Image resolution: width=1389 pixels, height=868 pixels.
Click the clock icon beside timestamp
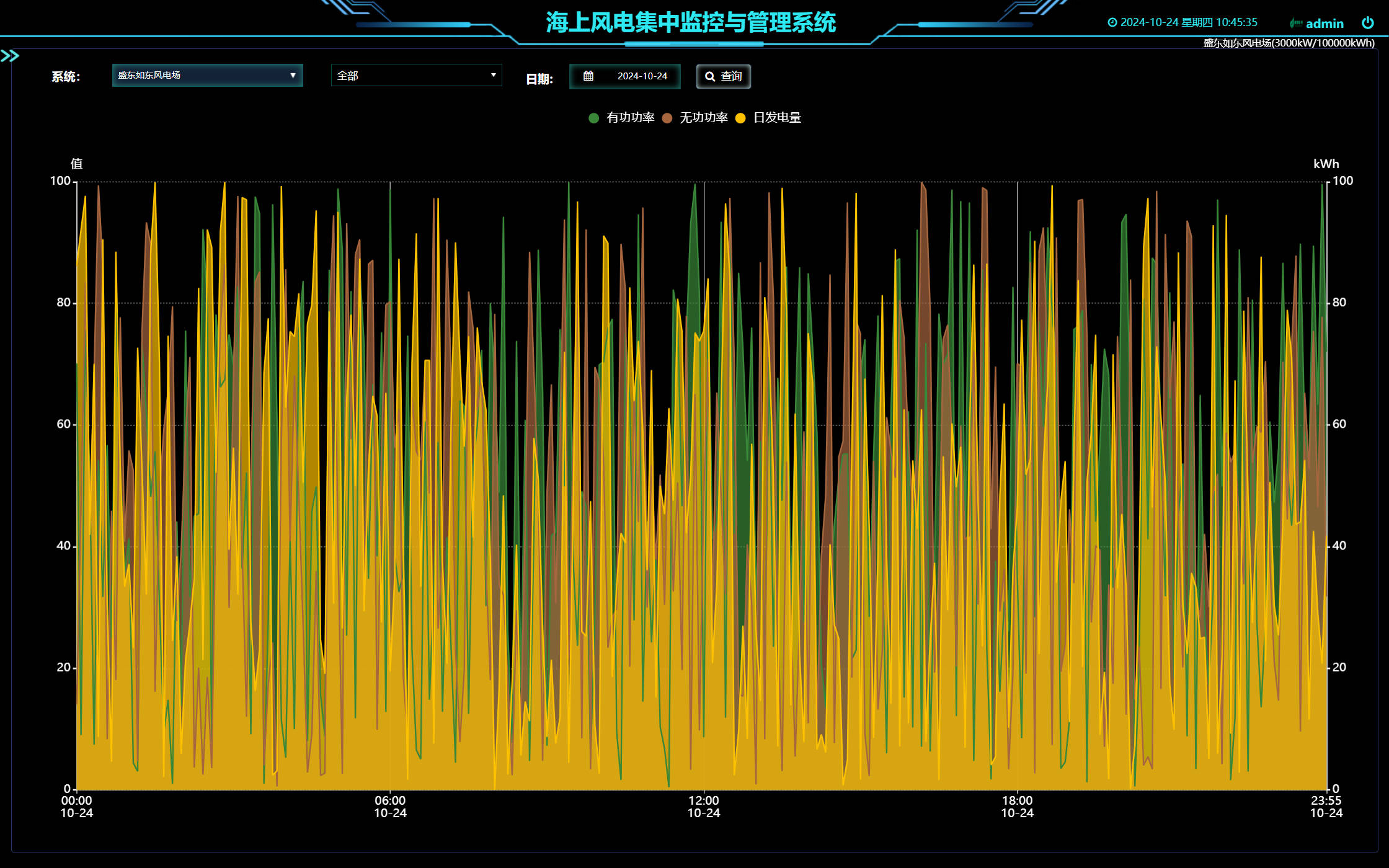pos(1112,22)
